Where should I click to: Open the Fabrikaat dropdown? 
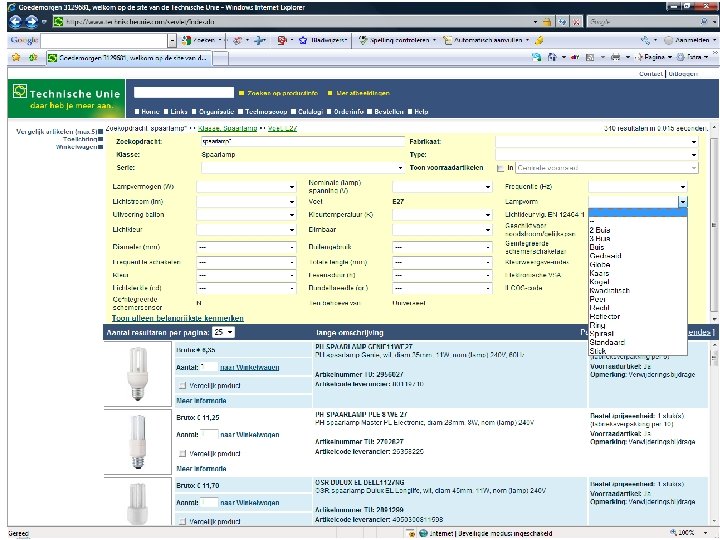[x=597, y=142]
